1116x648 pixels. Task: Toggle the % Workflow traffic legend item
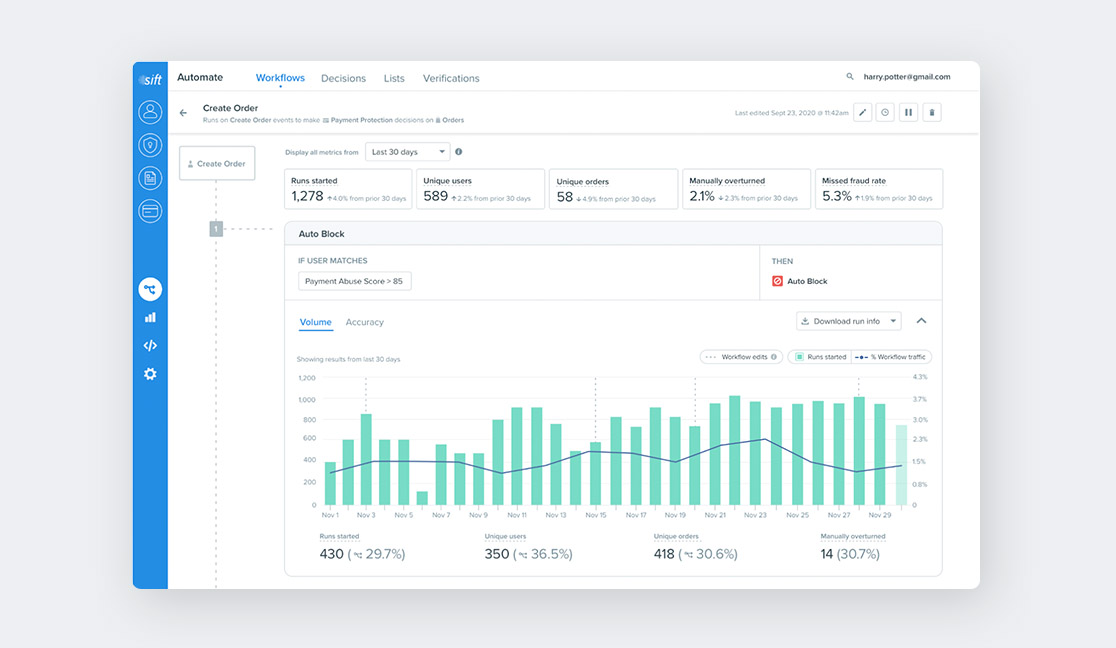point(889,357)
